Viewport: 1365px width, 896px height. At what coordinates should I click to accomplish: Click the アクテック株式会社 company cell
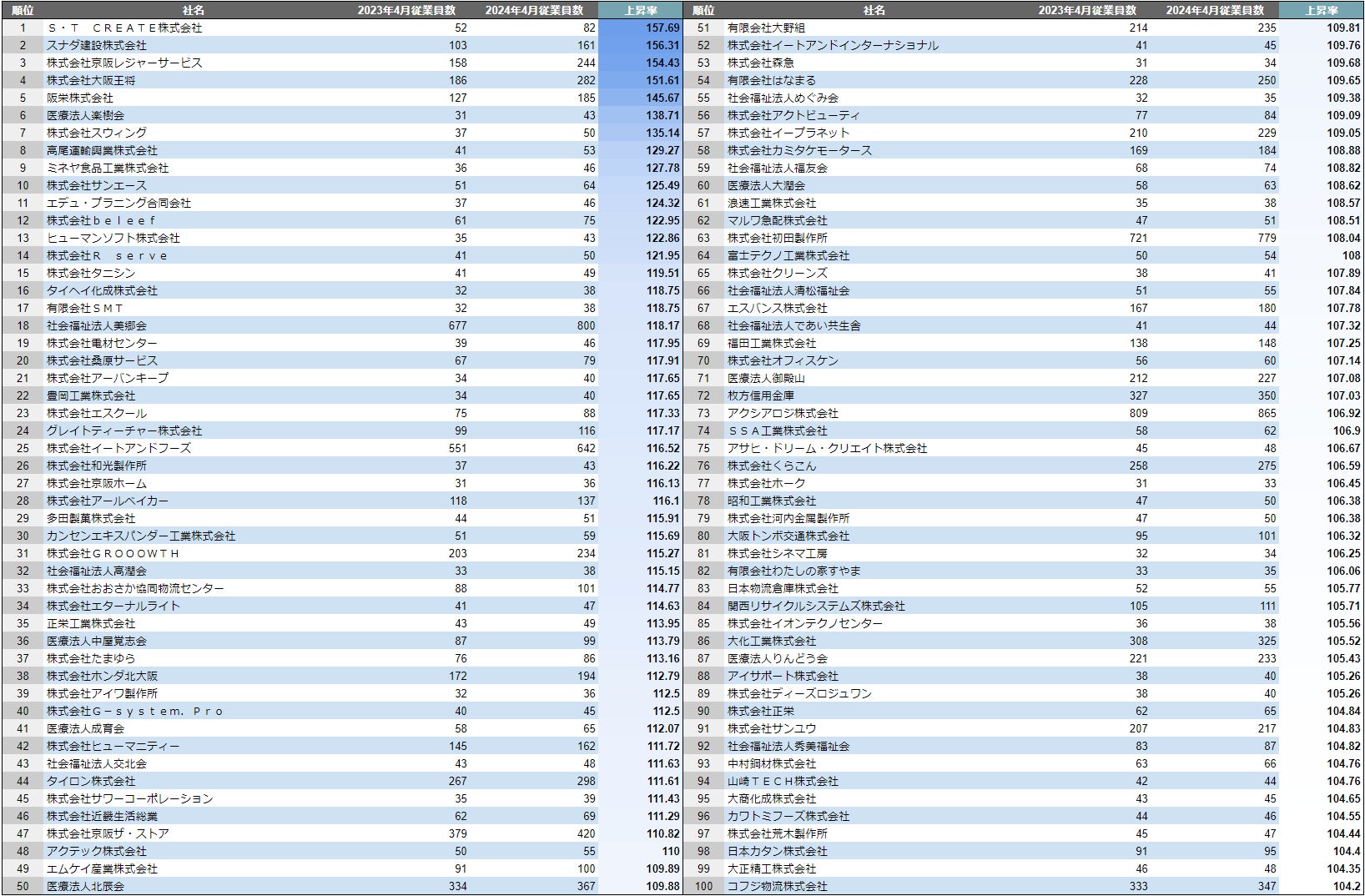tap(97, 851)
